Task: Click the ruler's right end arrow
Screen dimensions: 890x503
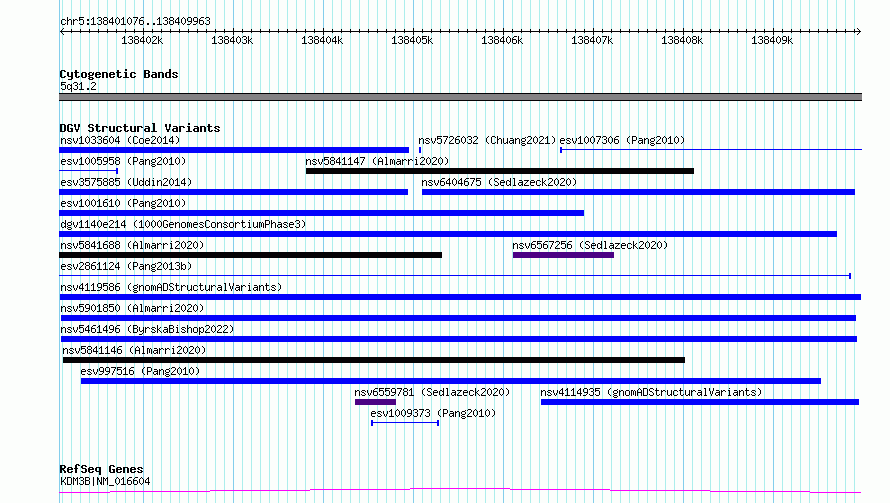Action: click(x=859, y=31)
